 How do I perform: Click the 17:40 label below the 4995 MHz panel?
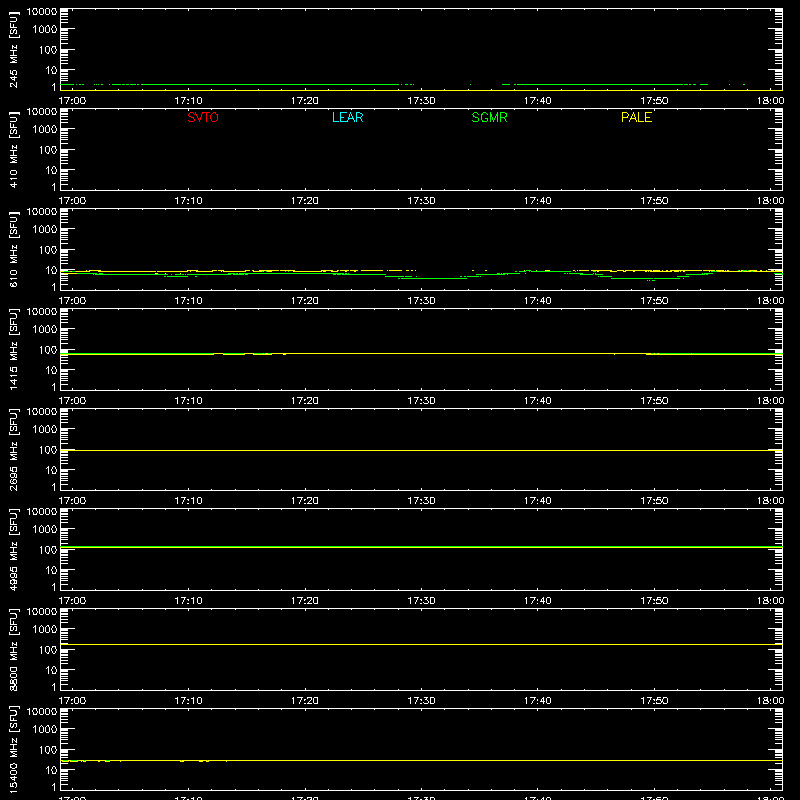(x=537, y=601)
